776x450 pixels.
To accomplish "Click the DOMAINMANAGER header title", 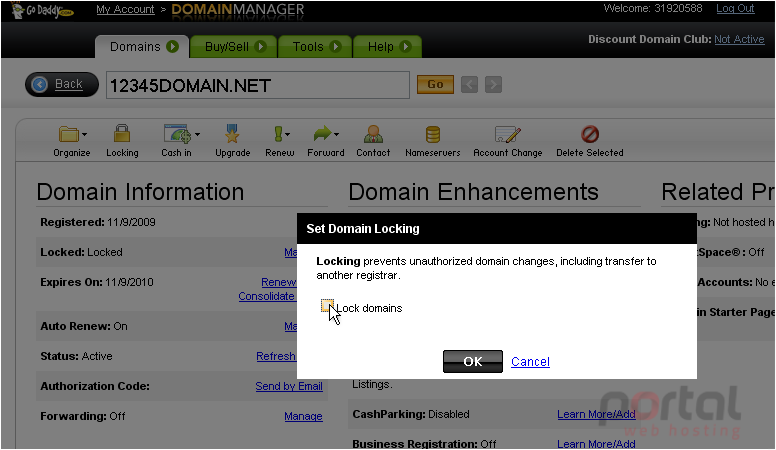I will point(238,10).
